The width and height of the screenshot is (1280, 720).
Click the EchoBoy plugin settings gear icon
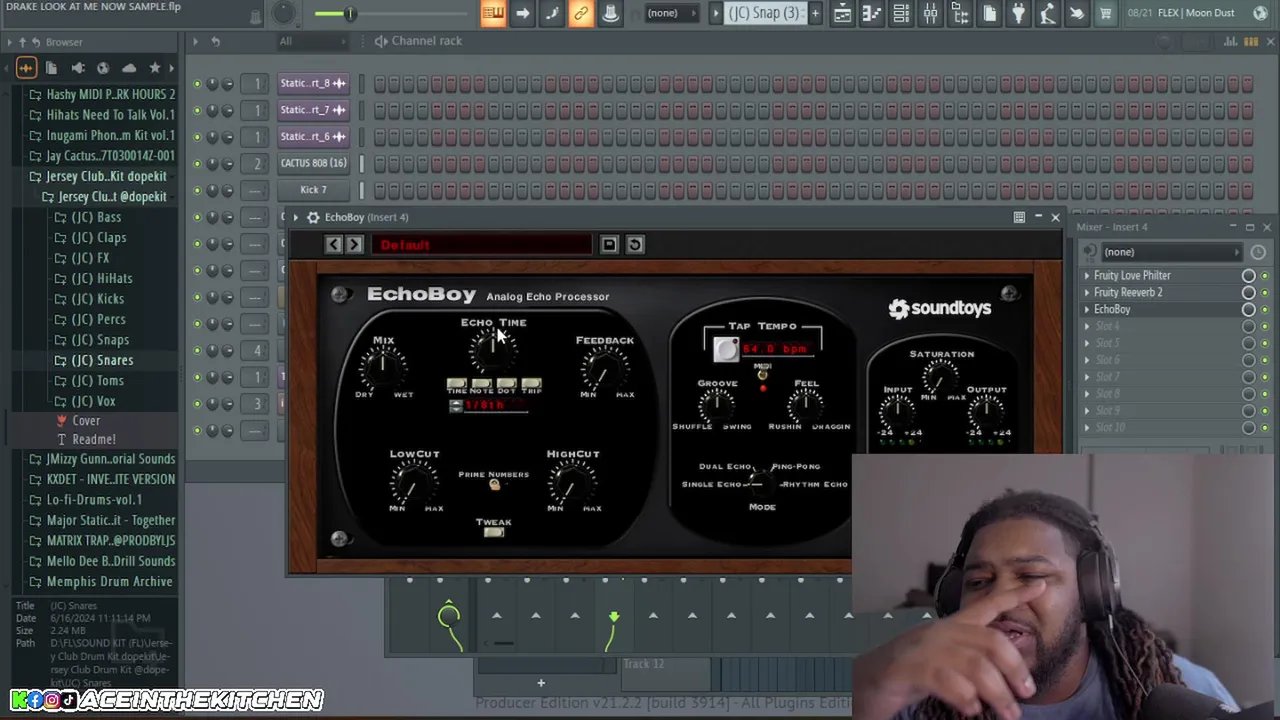pos(313,217)
